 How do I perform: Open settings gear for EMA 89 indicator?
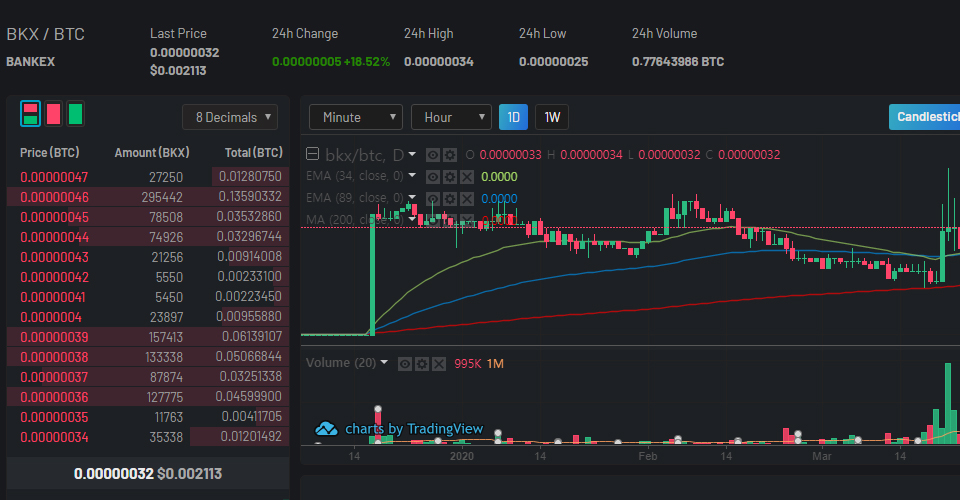(449, 199)
